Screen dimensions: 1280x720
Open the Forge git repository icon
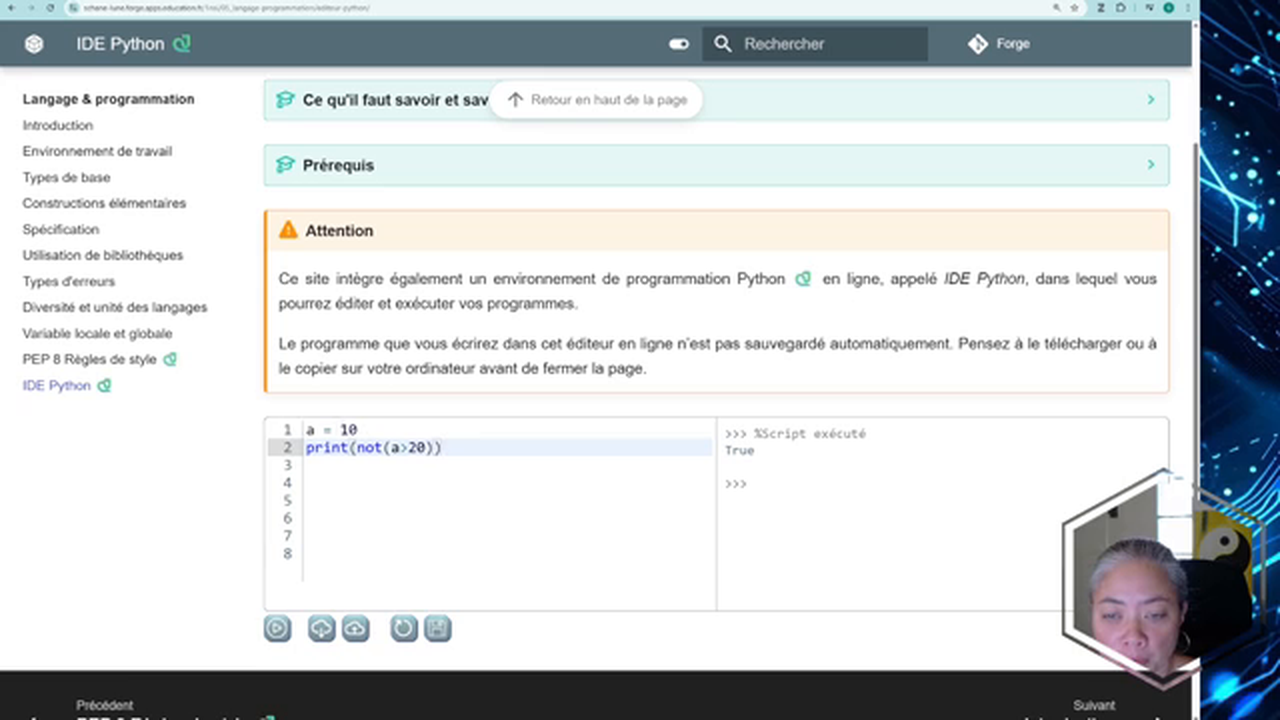(978, 44)
